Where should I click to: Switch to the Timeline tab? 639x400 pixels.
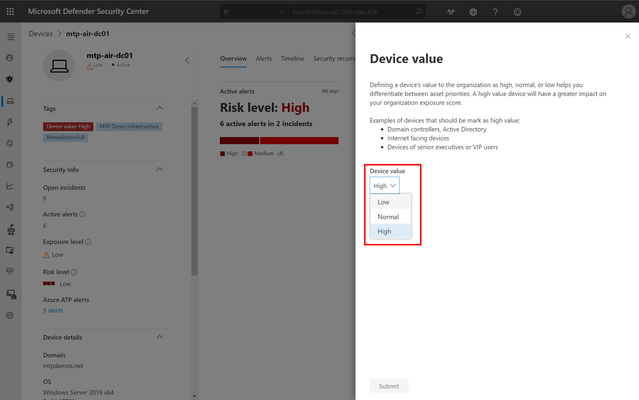pos(292,59)
